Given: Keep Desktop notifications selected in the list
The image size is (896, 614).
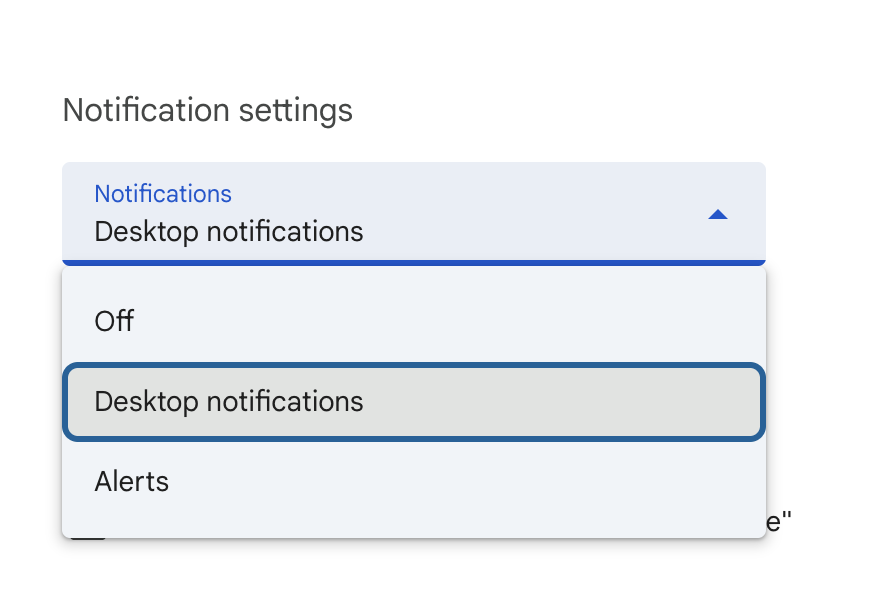Looking at the screenshot, I should (x=228, y=402).
